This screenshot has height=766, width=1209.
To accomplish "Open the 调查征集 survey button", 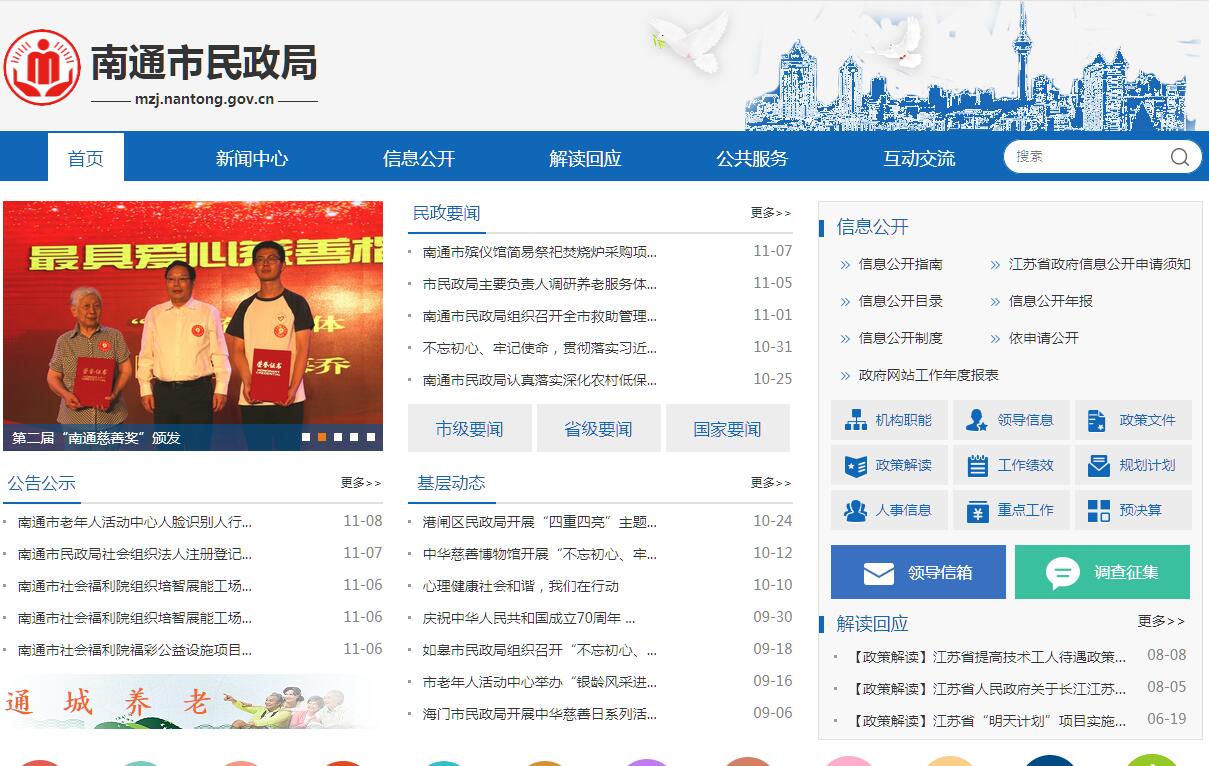I will click(1102, 572).
